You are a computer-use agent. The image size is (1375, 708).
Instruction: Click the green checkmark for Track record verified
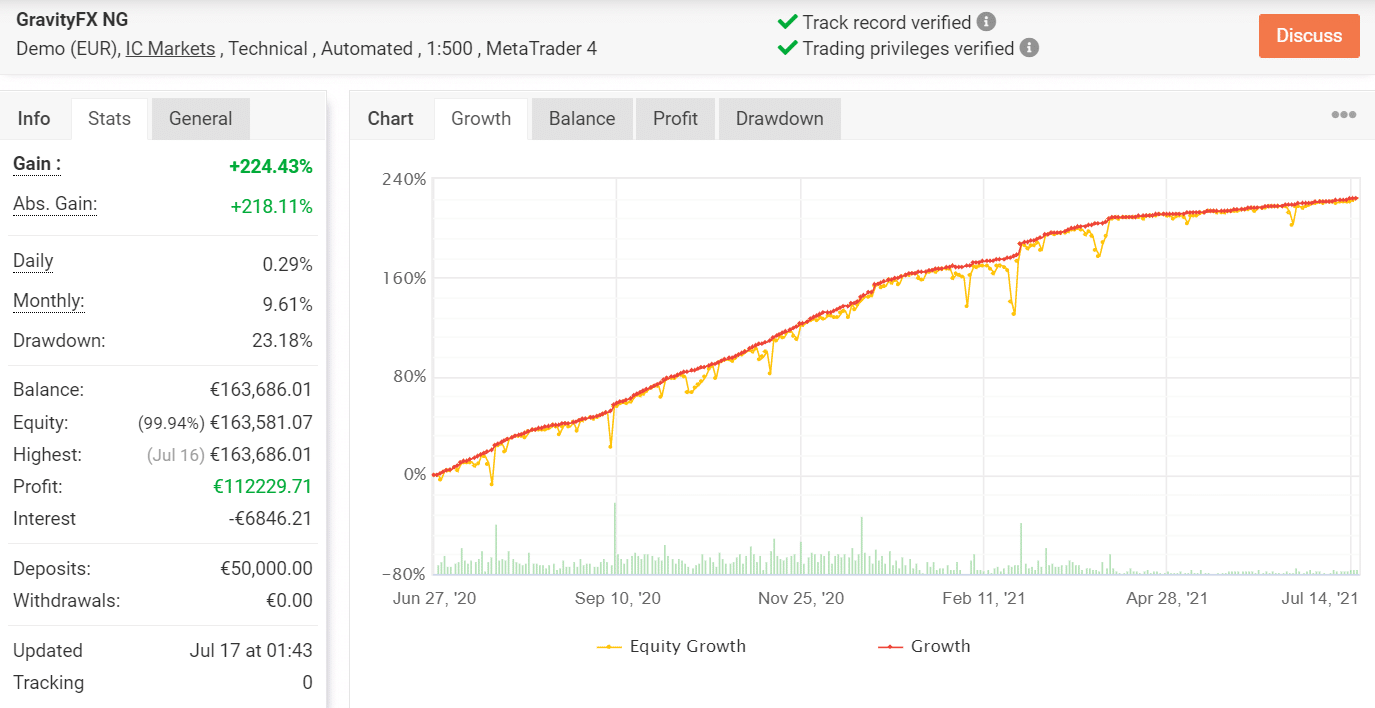(785, 21)
